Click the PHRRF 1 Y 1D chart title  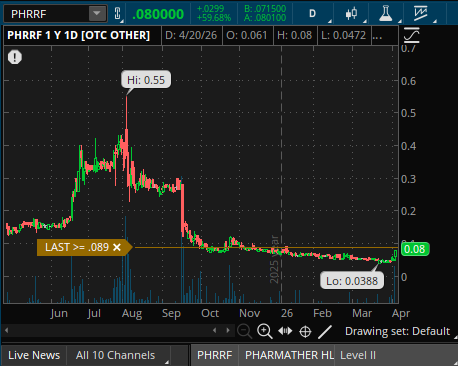tap(79, 35)
